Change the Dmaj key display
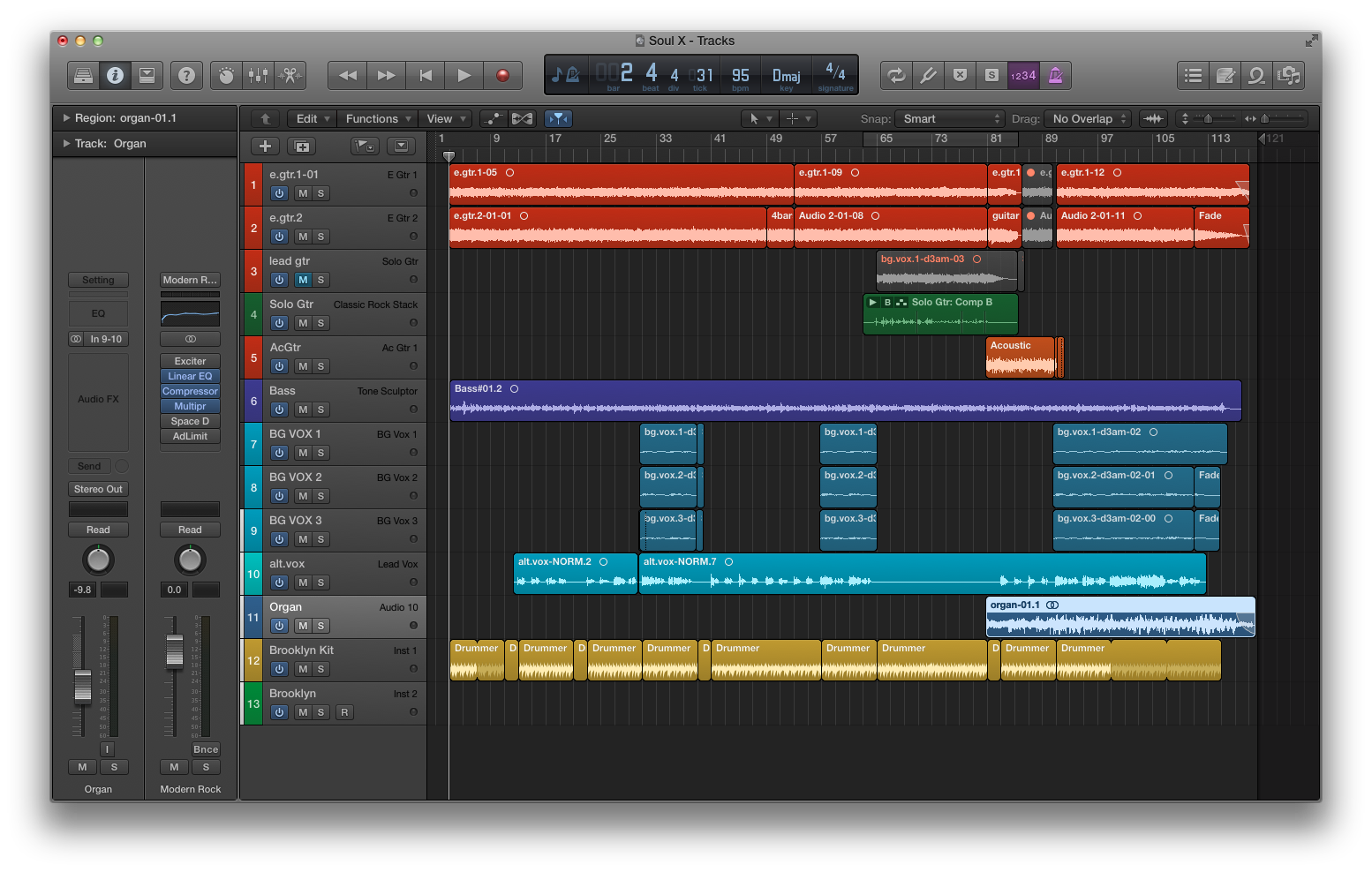Screen dimensions: 1372x872 (787, 76)
